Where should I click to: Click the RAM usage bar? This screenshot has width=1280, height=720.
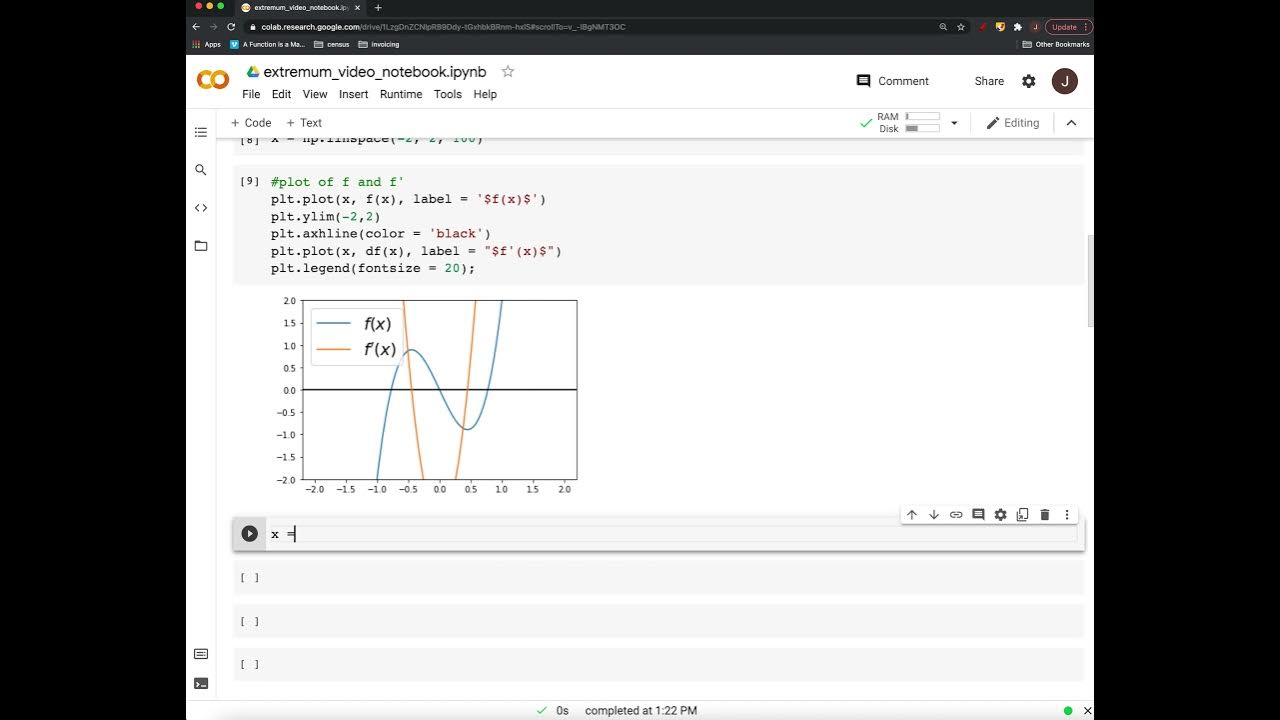click(x=922, y=117)
